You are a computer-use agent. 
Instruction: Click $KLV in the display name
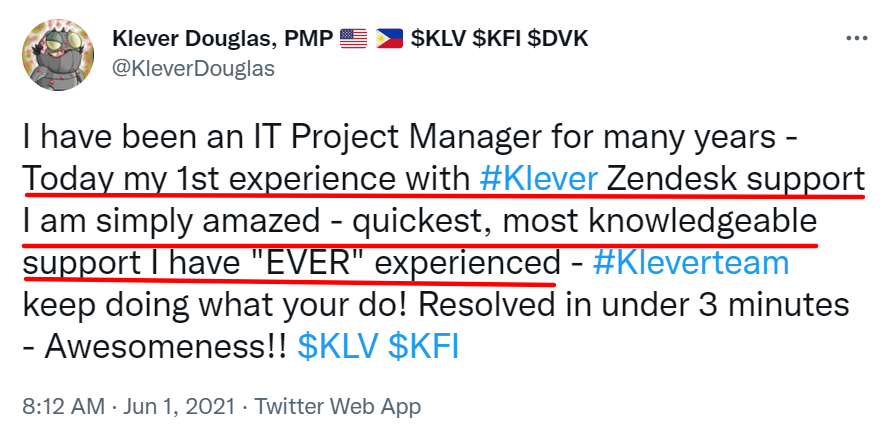click(x=442, y=39)
